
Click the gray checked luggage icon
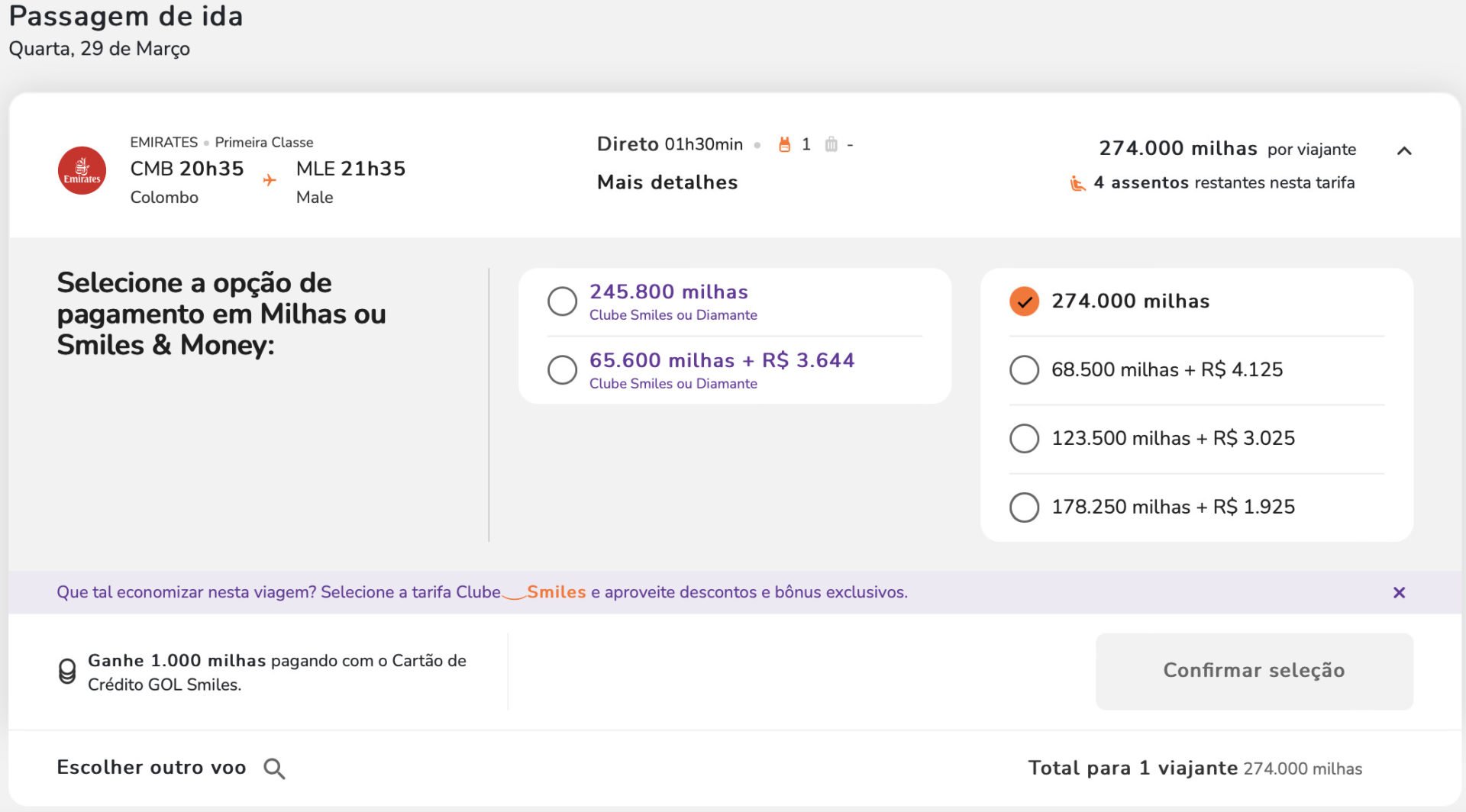[831, 144]
